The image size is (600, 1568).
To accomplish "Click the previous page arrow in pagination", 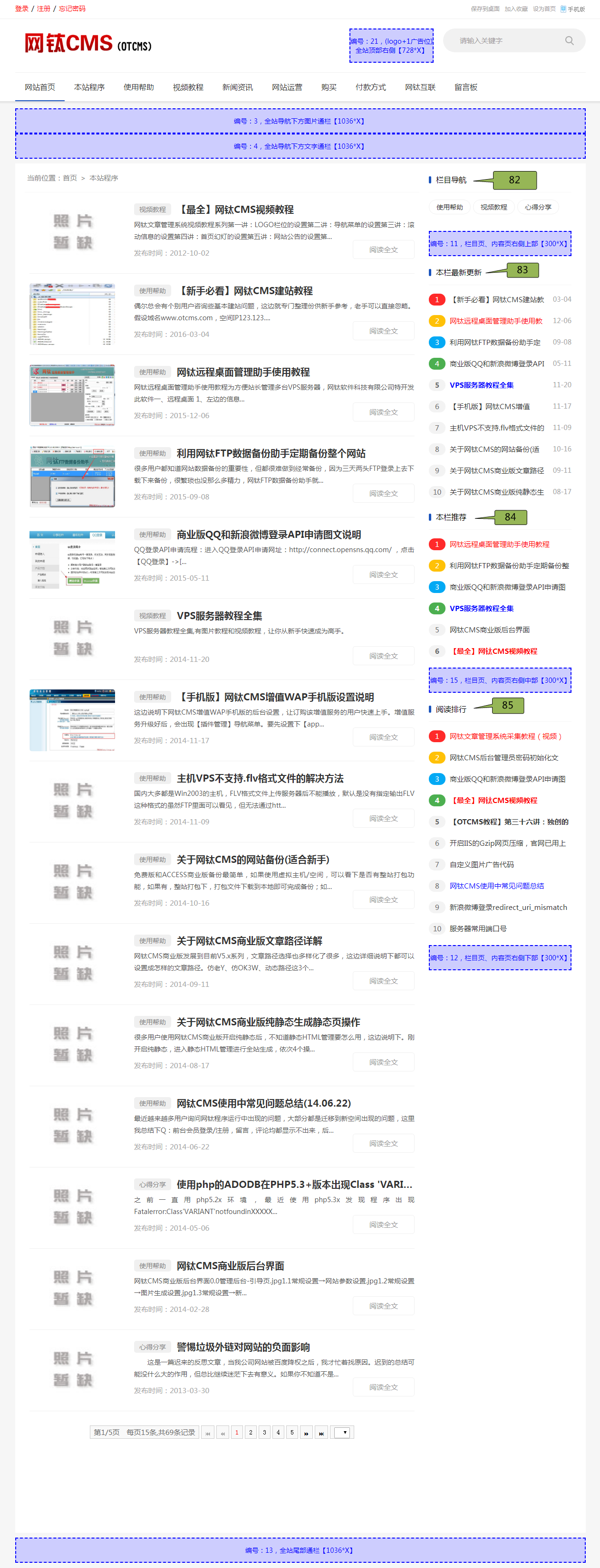I will click(x=223, y=1433).
